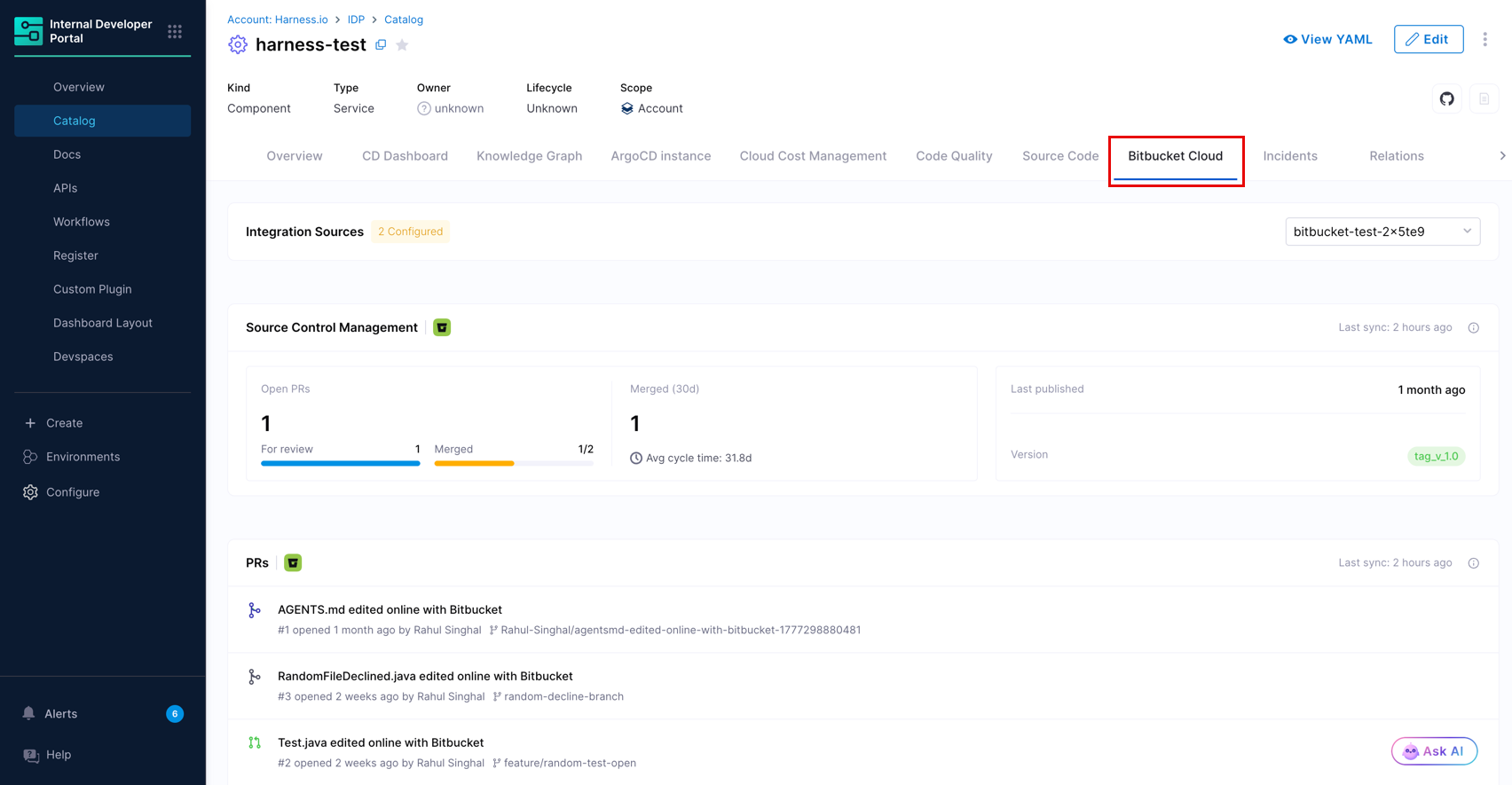This screenshot has height=785, width=1512.
Task: Star harness-test as favorite
Action: (x=402, y=44)
